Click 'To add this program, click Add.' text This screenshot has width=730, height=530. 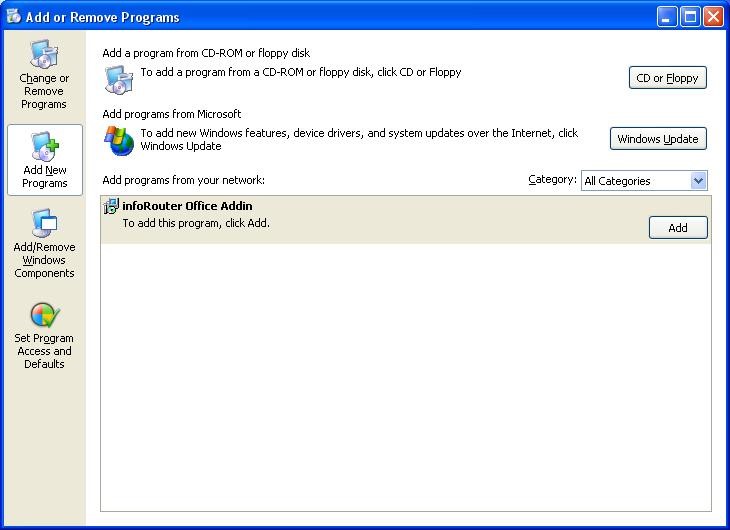click(196, 223)
